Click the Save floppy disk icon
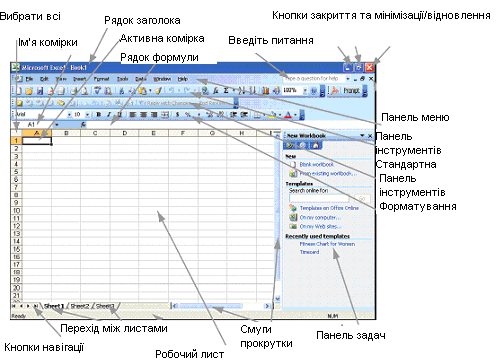 click(40, 91)
